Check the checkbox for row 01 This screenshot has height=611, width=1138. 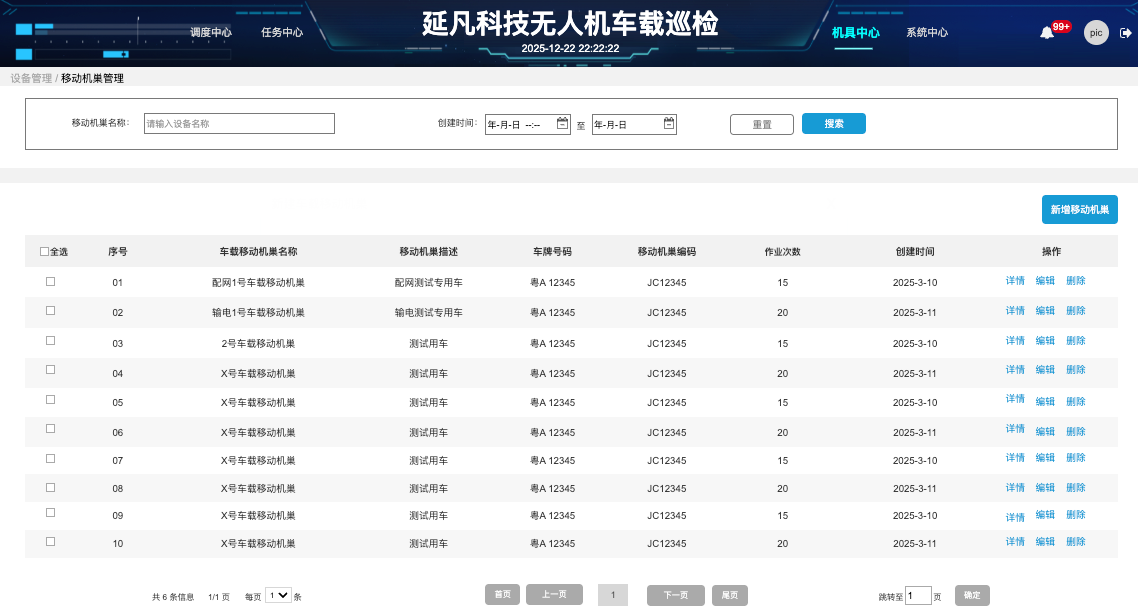pos(50,282)
